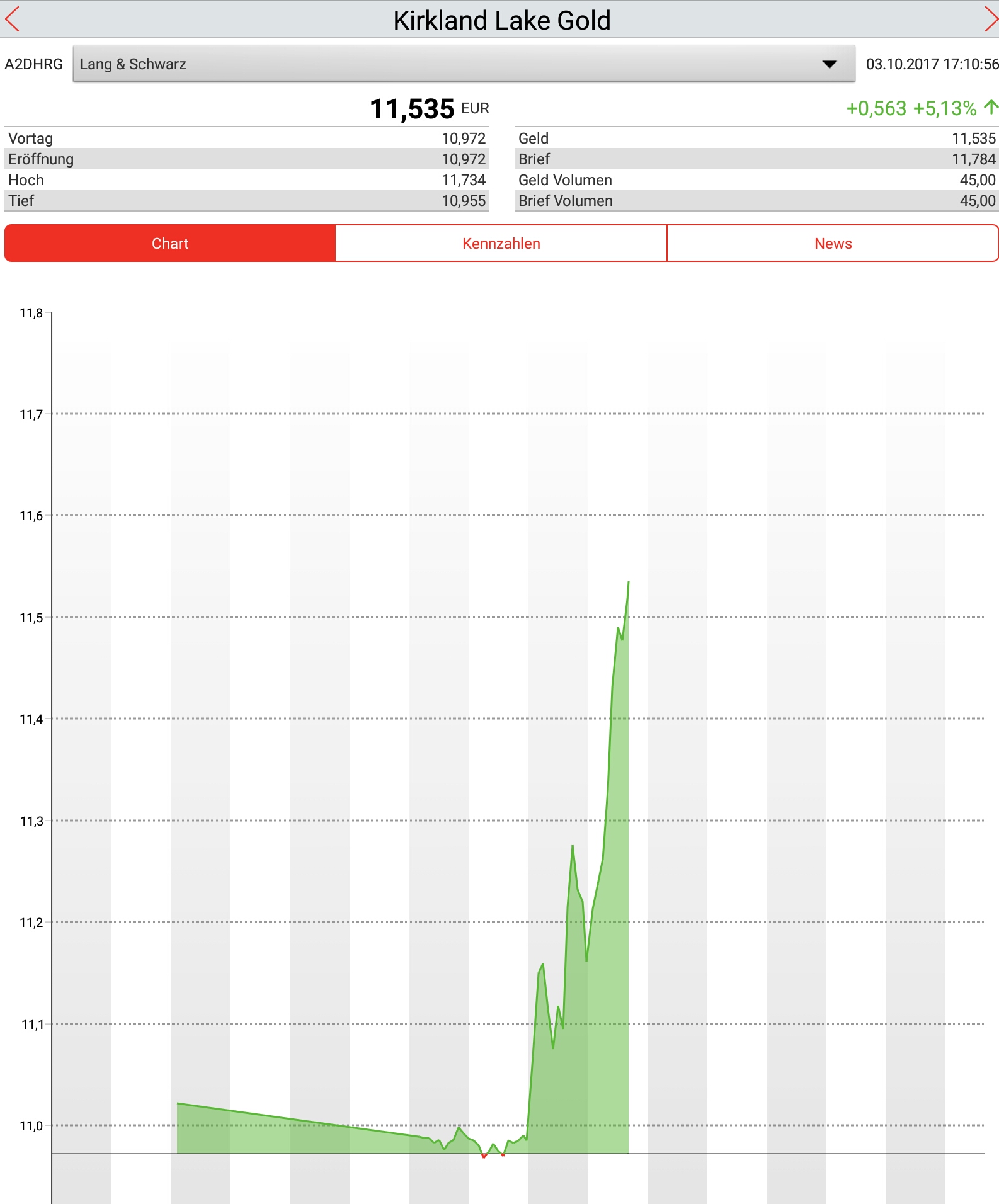Click the Brief Volumen row label
Viewport: 999px width, 1204px height.
566,201
